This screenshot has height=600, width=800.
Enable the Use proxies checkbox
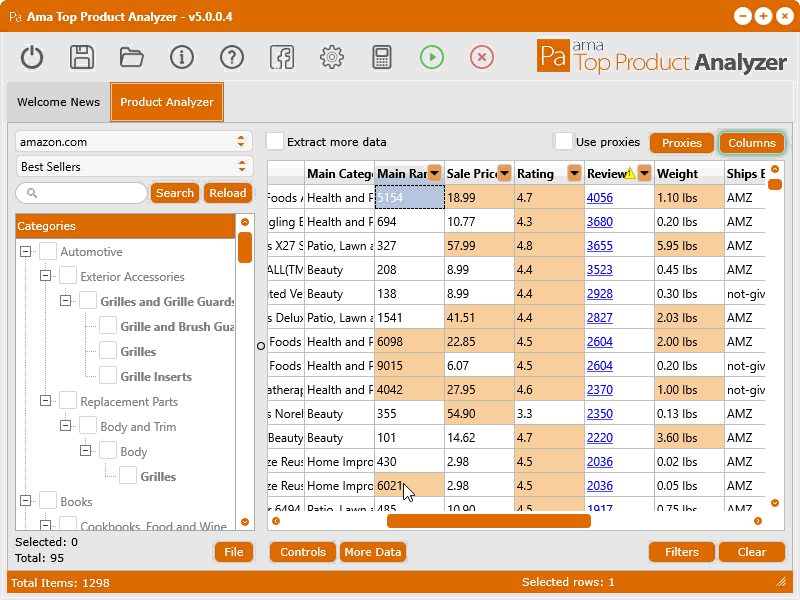point(564,141)
